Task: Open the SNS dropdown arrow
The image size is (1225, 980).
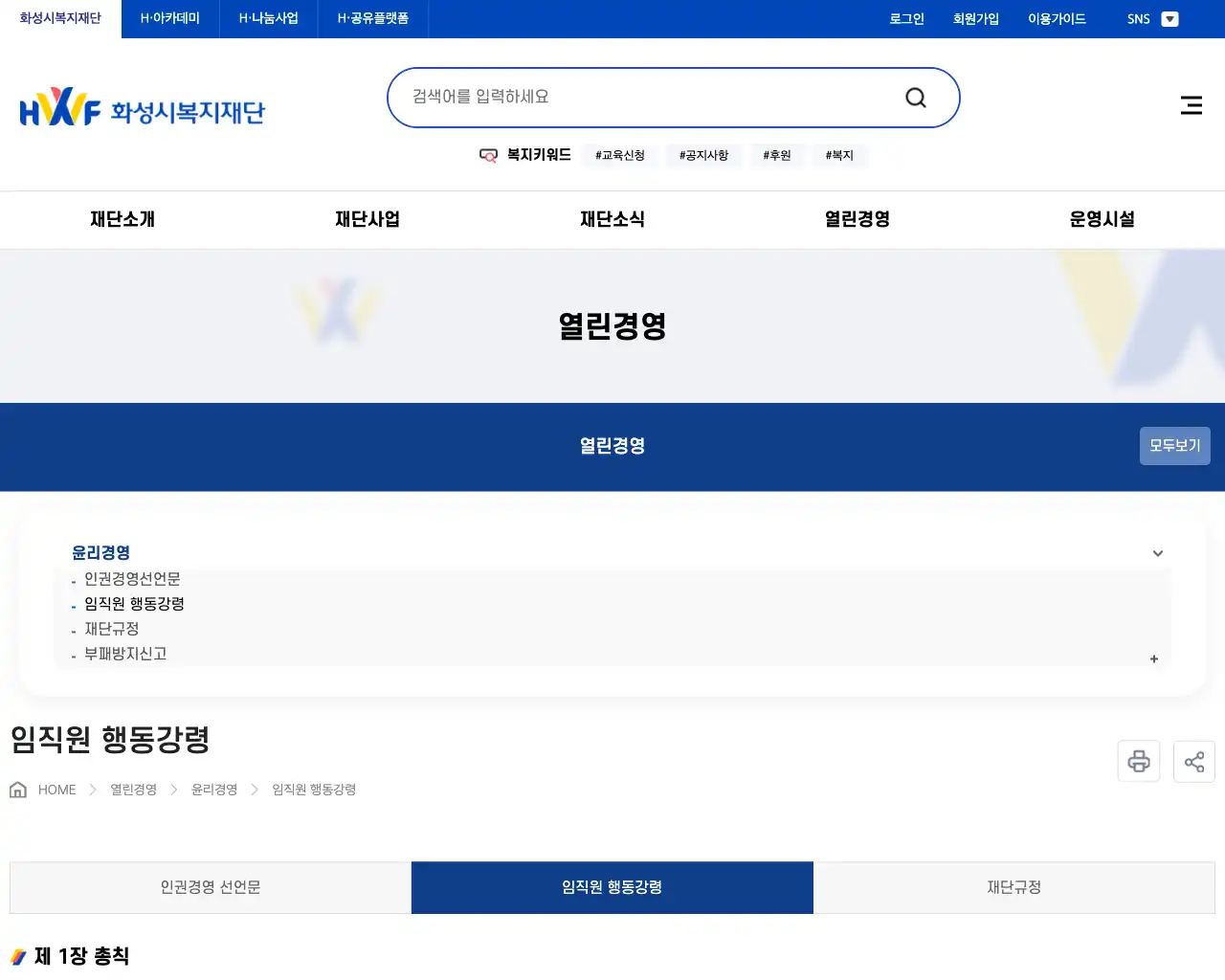Action: (x=1169, y=18)
